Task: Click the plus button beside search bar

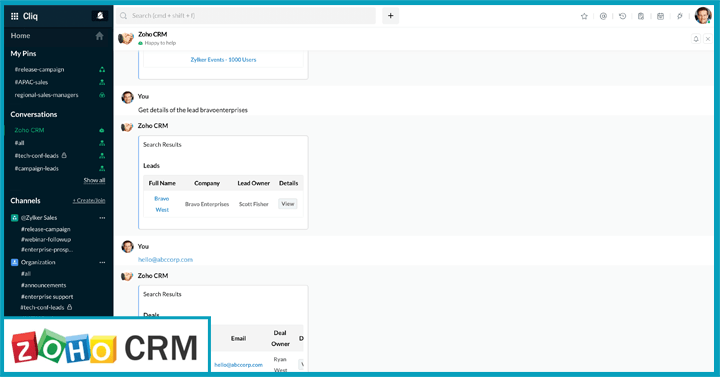Action: 390,16
